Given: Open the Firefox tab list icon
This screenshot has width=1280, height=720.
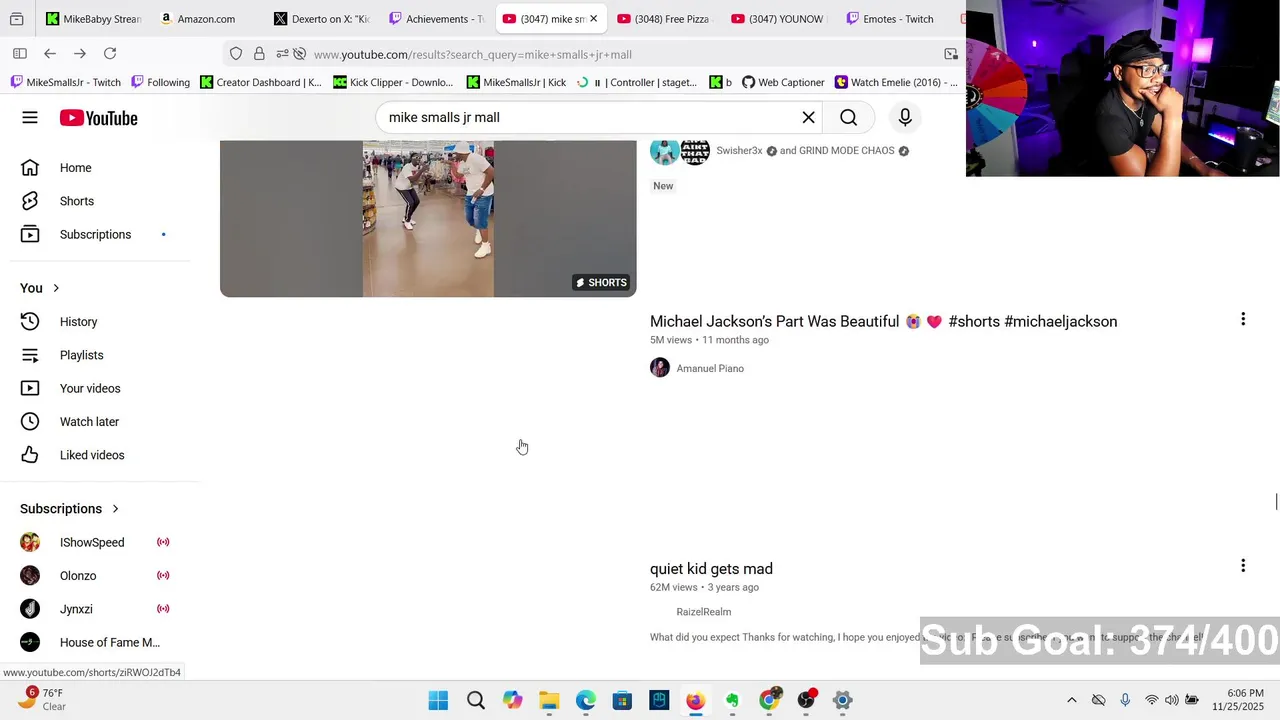Looking at the screenshot, I should (16, 19).
